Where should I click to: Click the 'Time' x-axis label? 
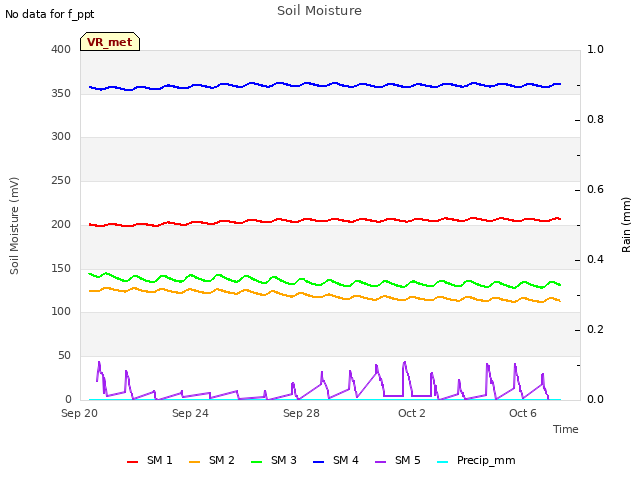coord(566,429)
